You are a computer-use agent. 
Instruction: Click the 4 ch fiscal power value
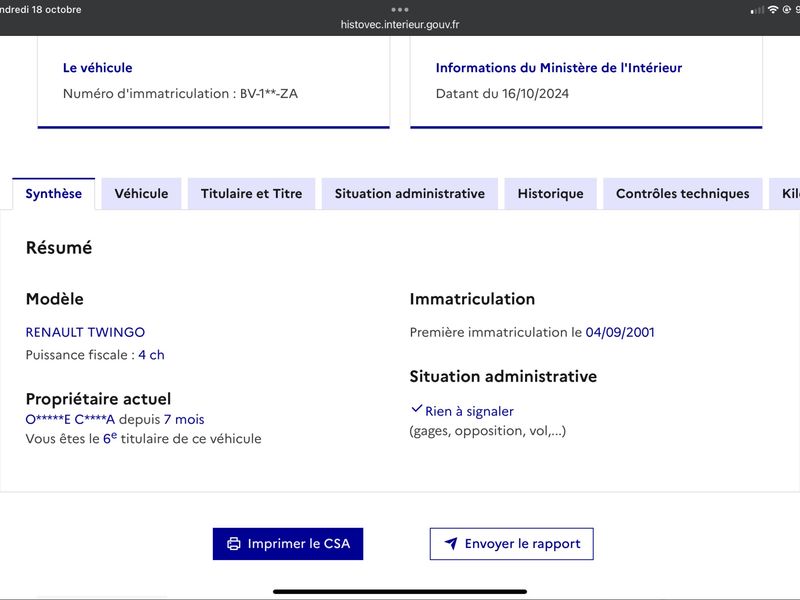pos(152,355)
